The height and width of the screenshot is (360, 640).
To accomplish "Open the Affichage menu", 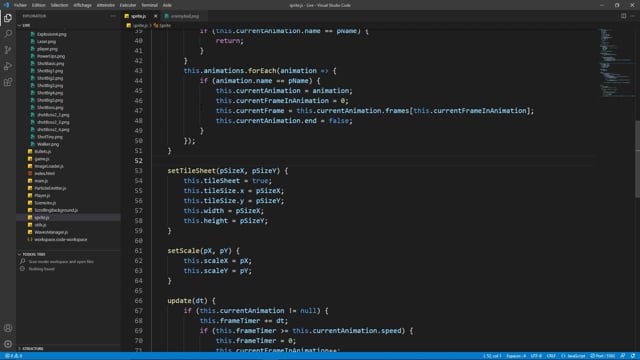I will (x=82, y=5).
